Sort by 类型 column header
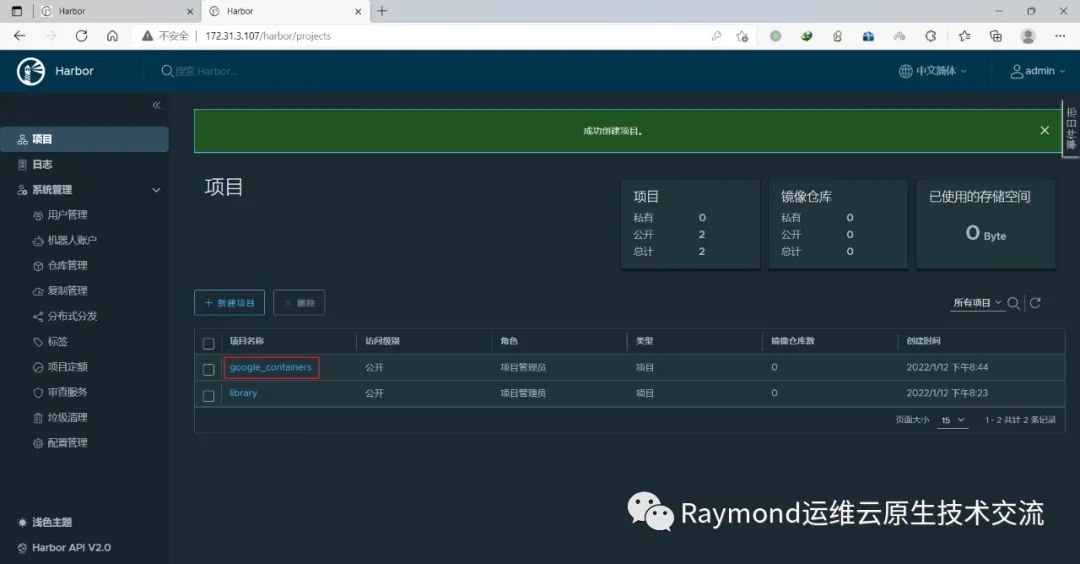 click(645, 341)
